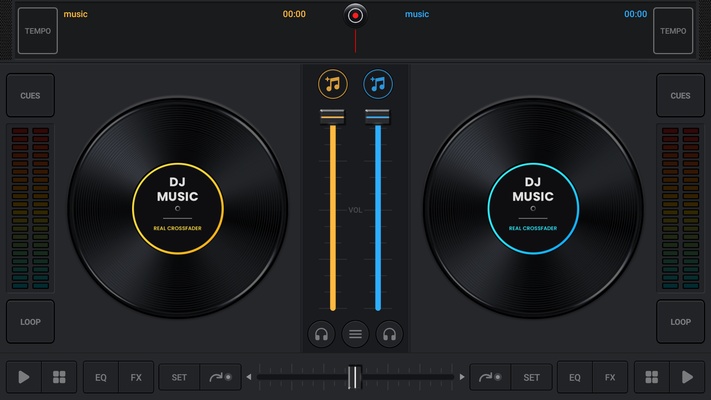711x400 pixels.
Task: Load a track with the blue add-music icon
Action: (x=378, y=84)
